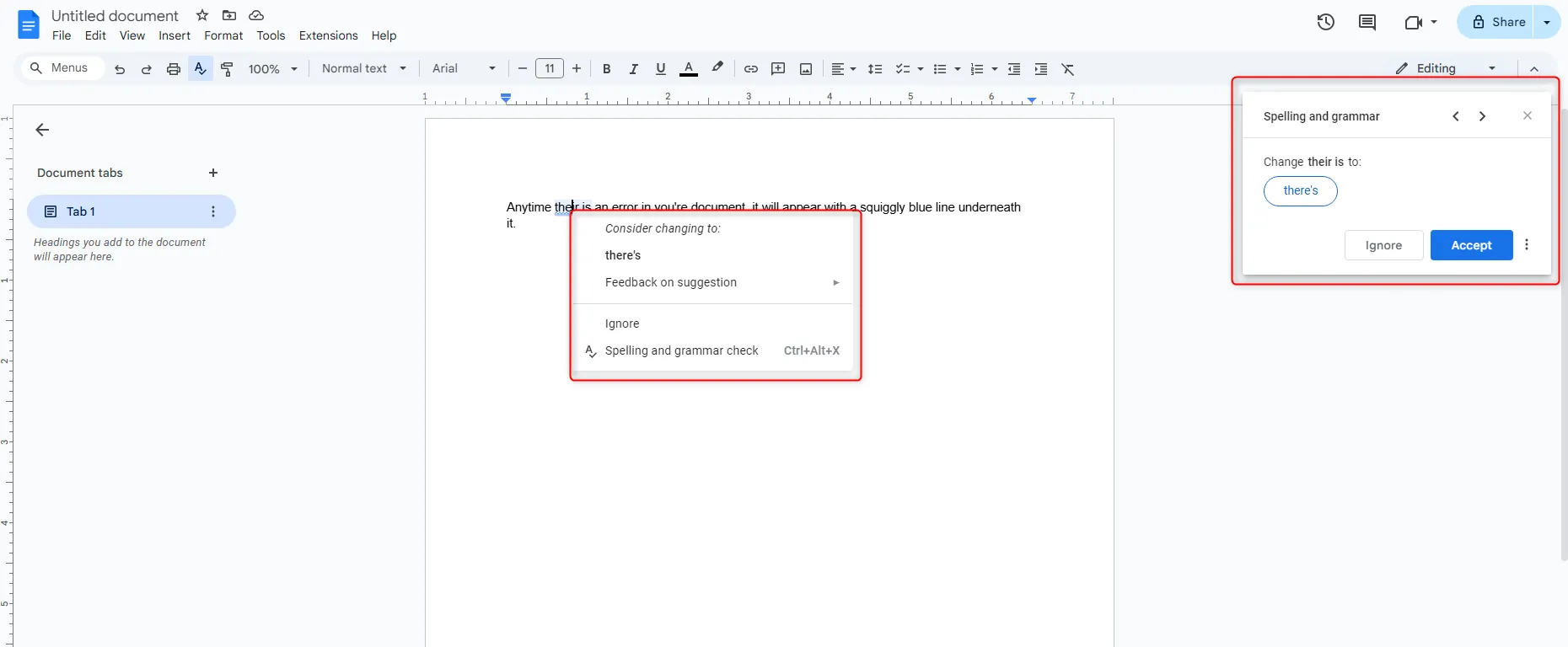Open the Normal text style dropdown
This screenshot has height=647, width=1568.
[363, 68]
